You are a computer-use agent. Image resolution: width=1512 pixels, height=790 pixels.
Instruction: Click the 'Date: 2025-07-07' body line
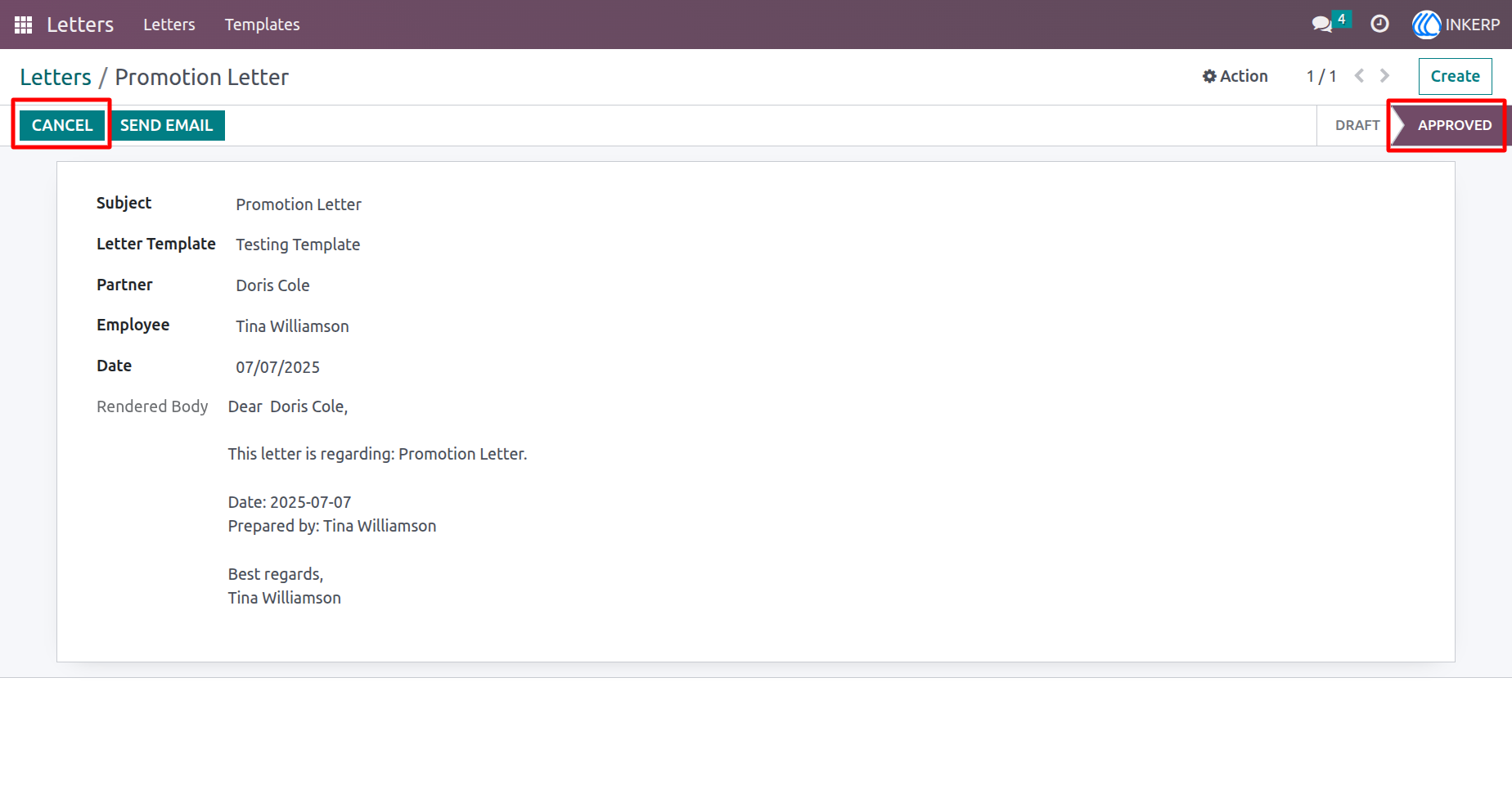[x=290, y=502]
